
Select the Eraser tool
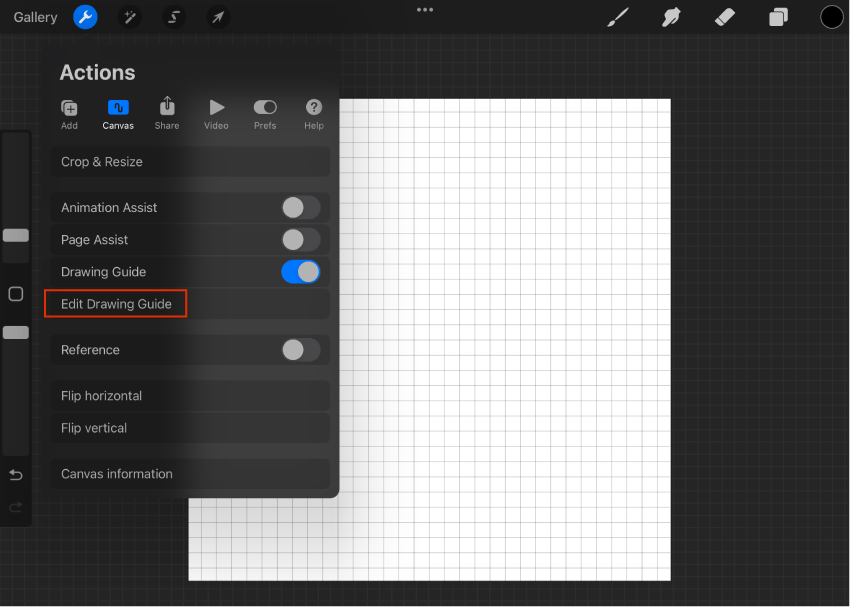coord(725,17)
